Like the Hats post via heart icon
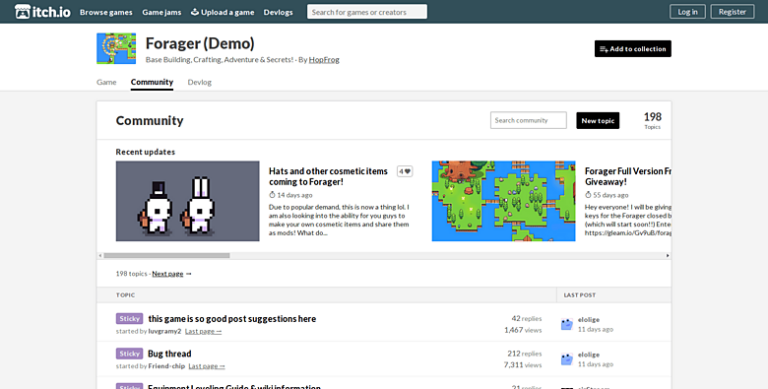The image size is (768, 389). pyautogui.click(x=405, y=171)
